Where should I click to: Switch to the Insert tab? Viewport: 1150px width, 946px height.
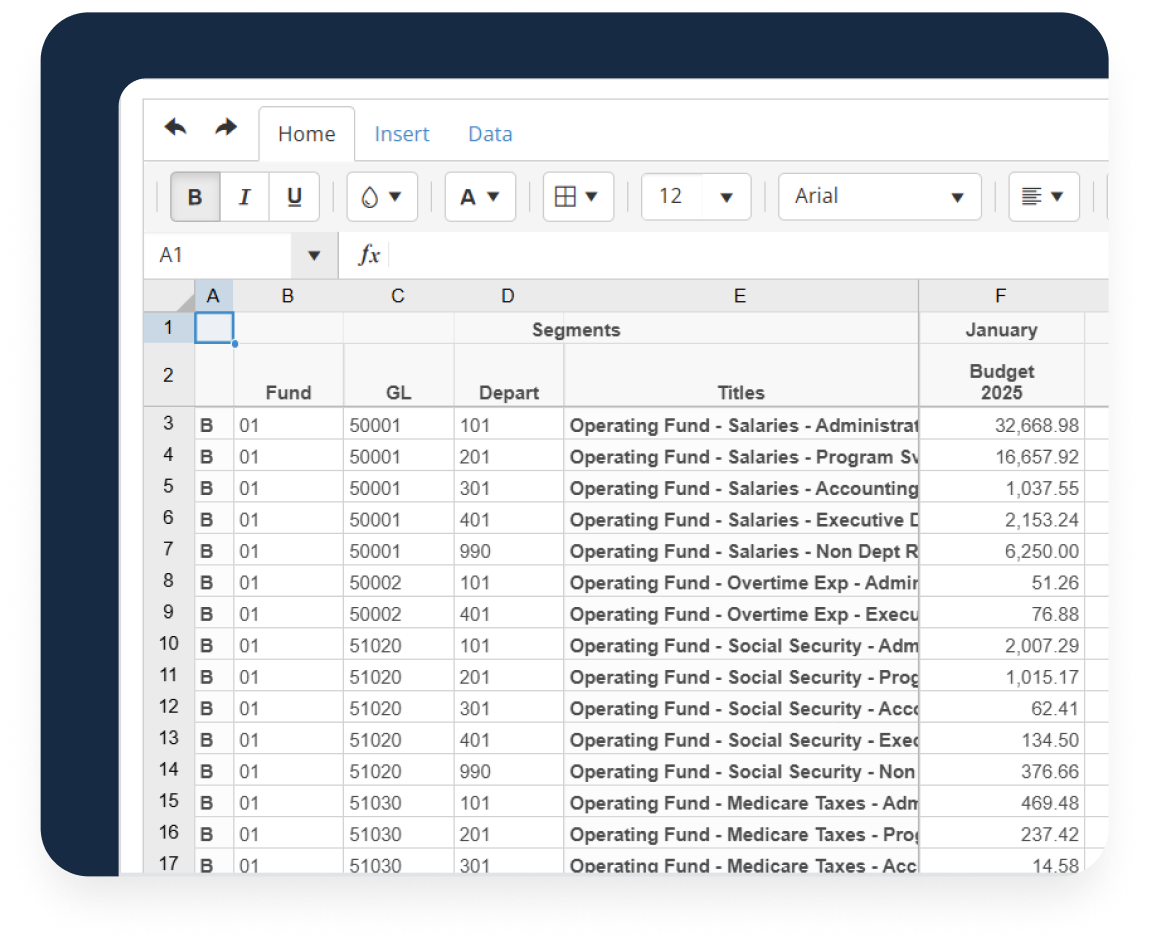[402, 134]
